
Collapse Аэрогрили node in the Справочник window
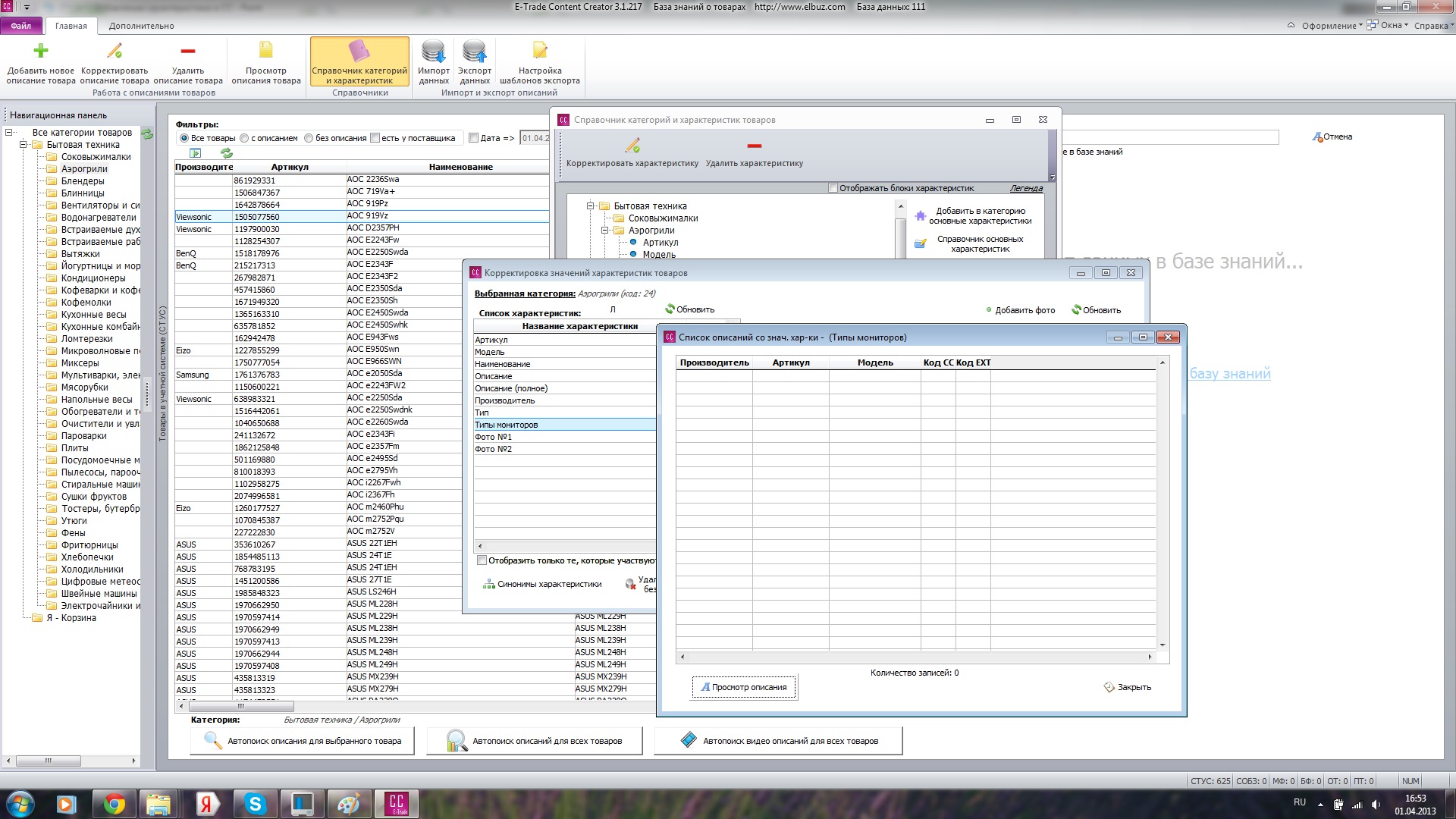(x=605, y=230)
